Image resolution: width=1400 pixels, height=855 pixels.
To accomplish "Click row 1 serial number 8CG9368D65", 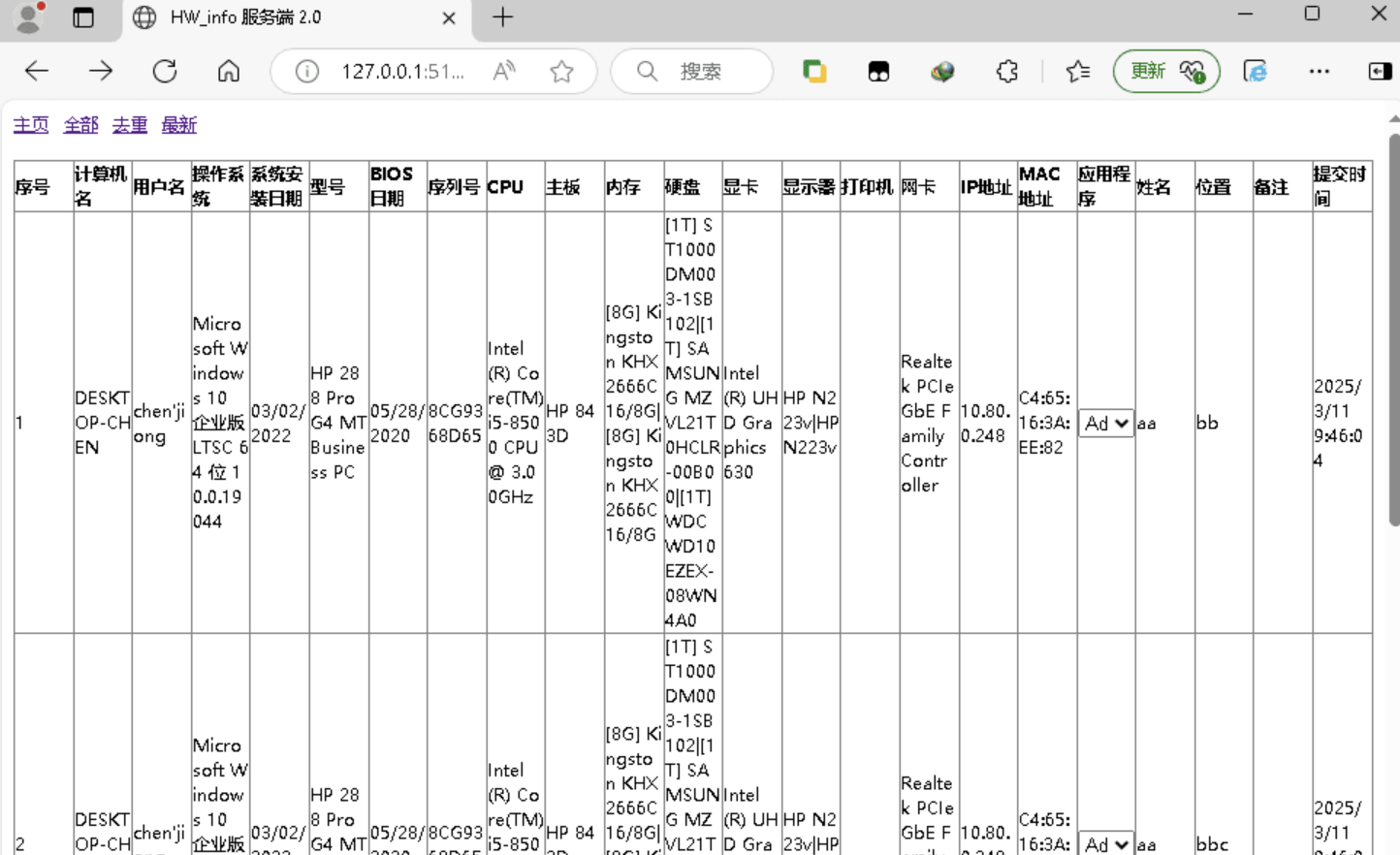I will coord(456,423).
